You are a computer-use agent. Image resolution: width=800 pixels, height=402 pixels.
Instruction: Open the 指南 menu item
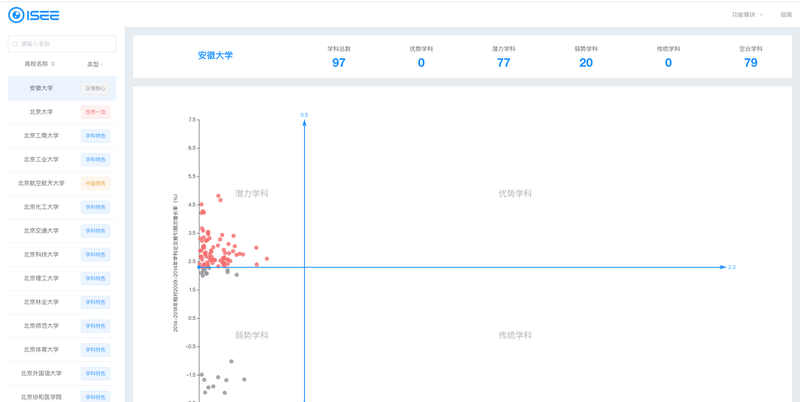click(x=786, y=15)
